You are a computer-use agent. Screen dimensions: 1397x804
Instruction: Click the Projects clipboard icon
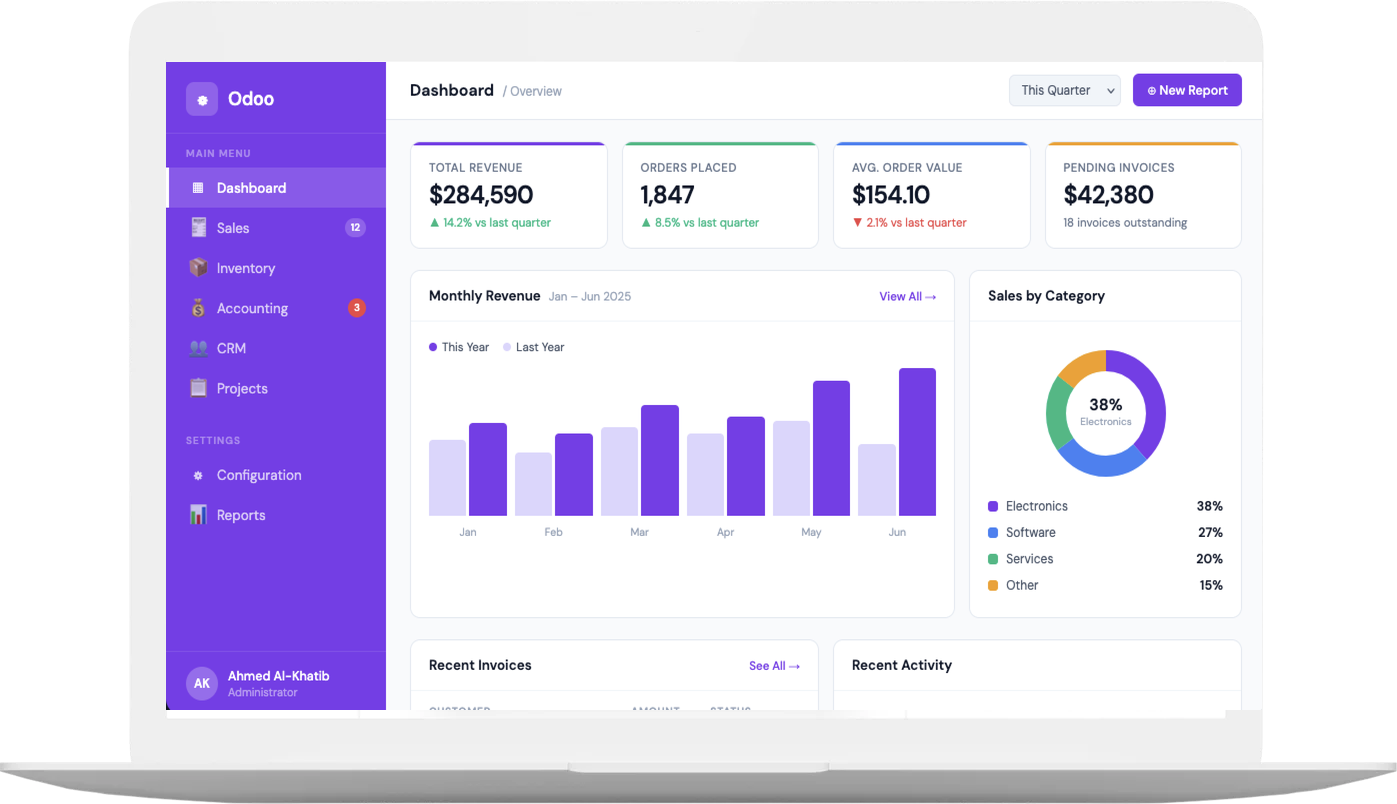coord(198,388)
